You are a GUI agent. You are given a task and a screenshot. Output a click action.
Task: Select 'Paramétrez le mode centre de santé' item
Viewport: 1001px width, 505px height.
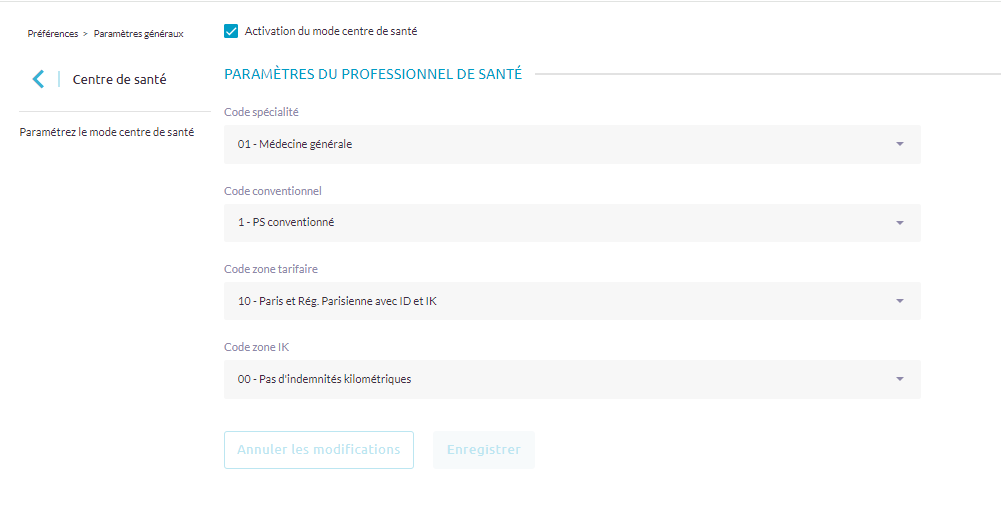[107, 132]
